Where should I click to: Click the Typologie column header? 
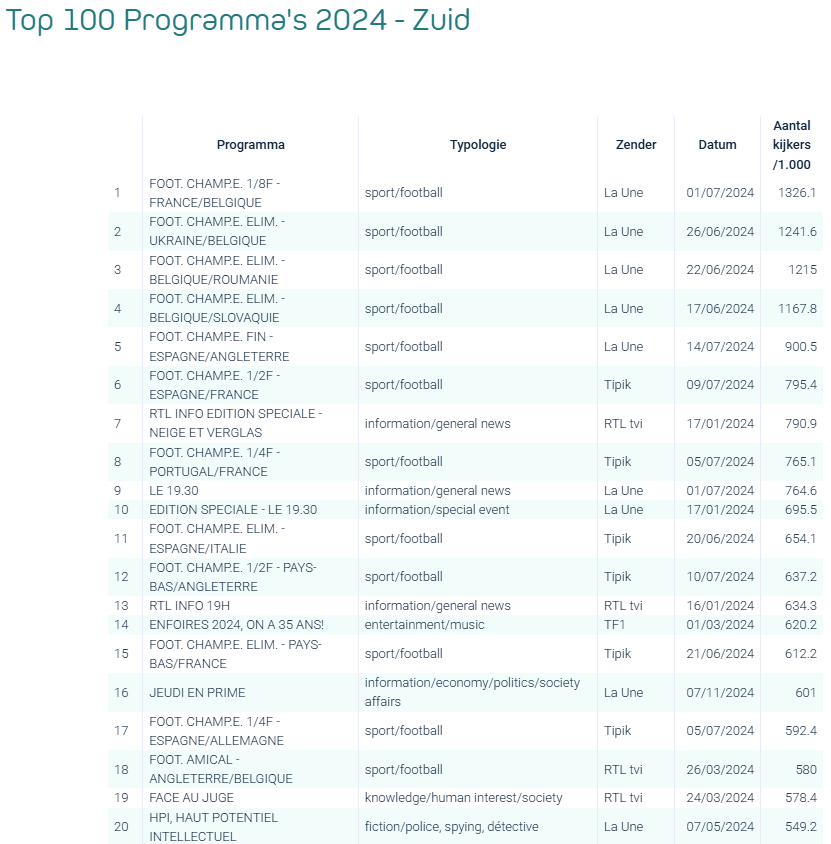coord(477,145)
